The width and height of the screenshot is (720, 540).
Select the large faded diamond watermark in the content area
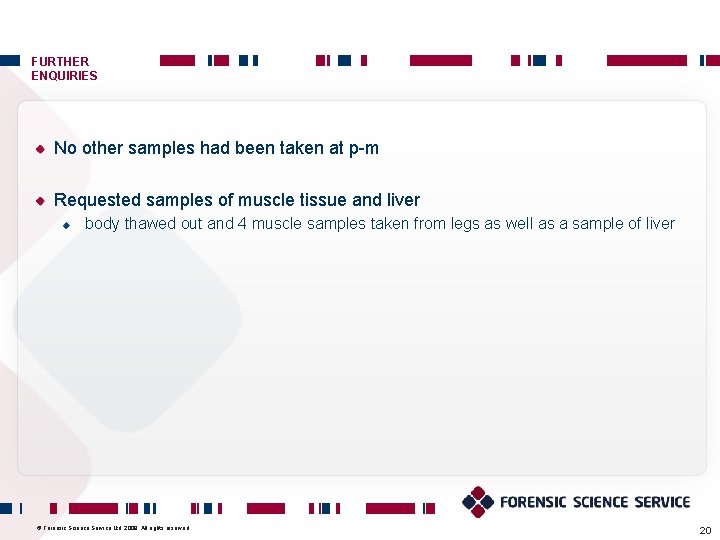pos(127,317)
